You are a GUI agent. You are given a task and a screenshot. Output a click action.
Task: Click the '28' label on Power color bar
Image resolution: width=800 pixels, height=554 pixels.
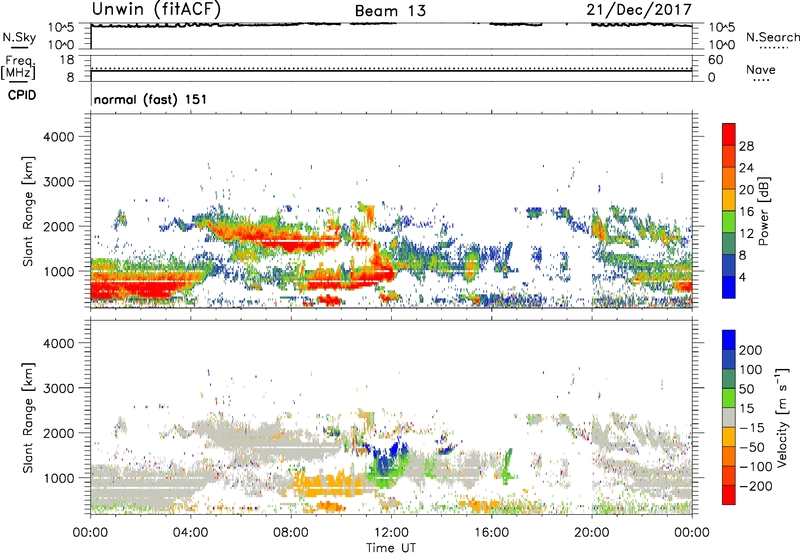[746, 146]
